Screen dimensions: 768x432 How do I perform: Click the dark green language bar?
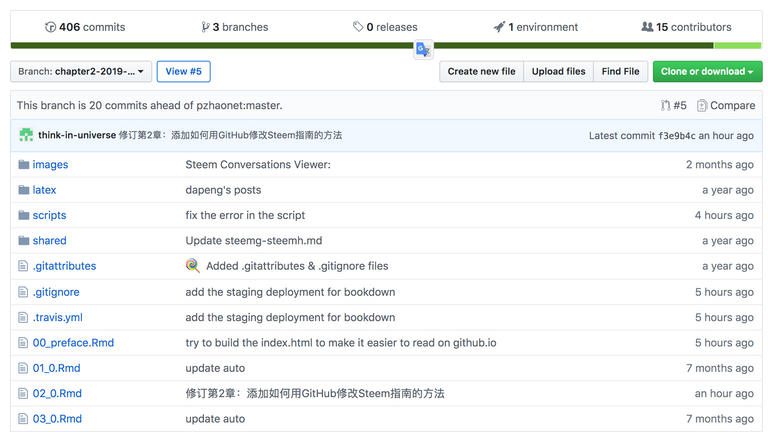[x=362, y=46]
